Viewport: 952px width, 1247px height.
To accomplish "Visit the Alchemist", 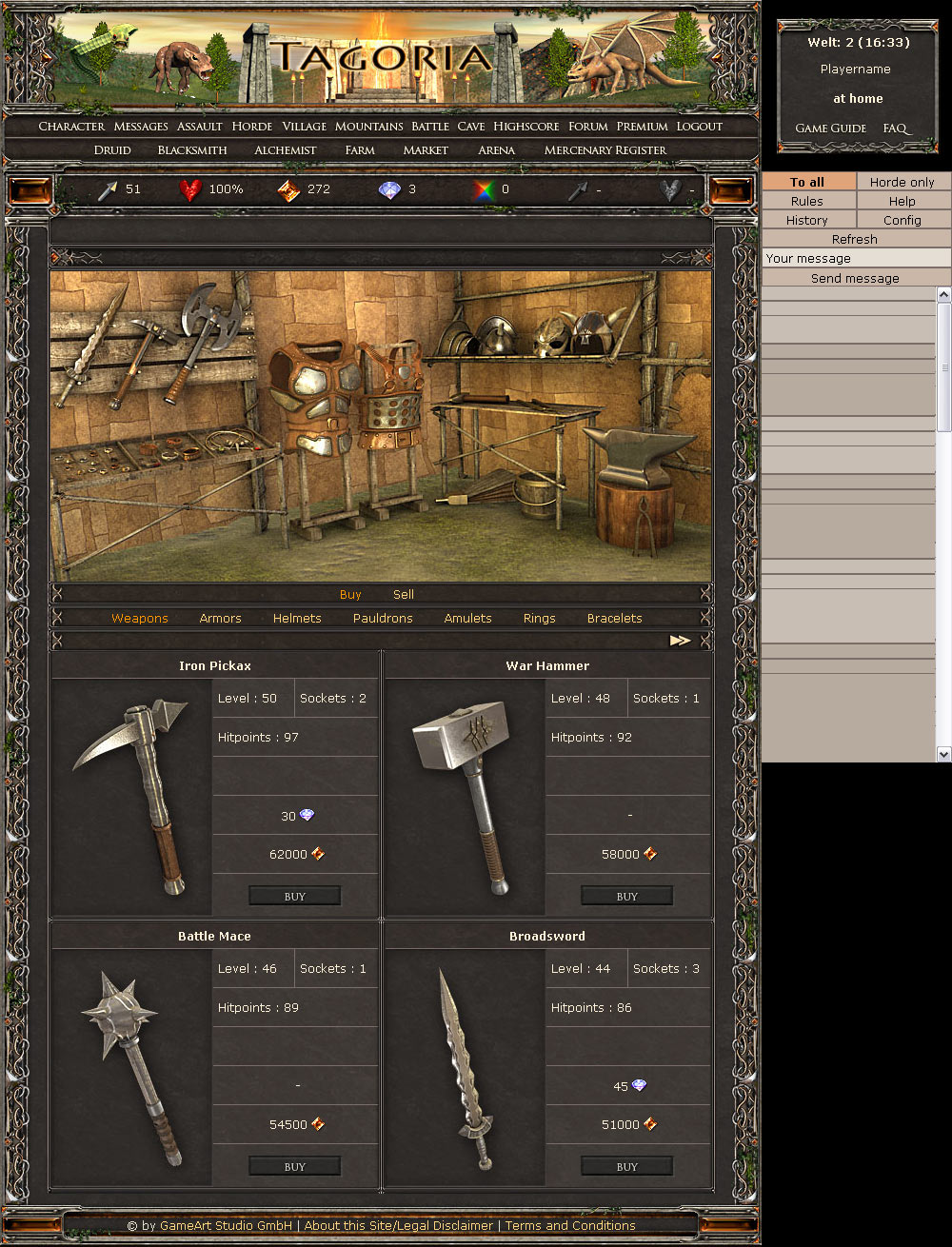I will pyautogui.click(x=286, y=149).
